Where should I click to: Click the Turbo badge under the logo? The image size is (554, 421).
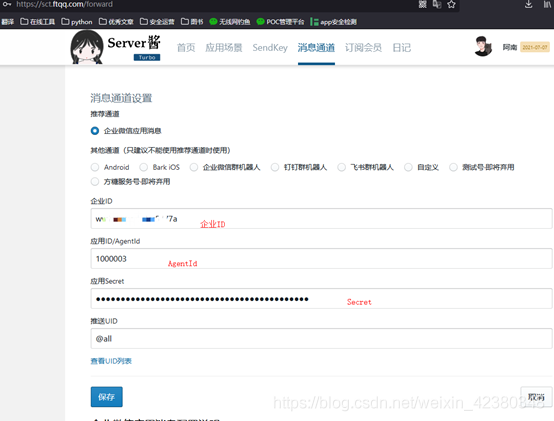(x=147, y=57)
